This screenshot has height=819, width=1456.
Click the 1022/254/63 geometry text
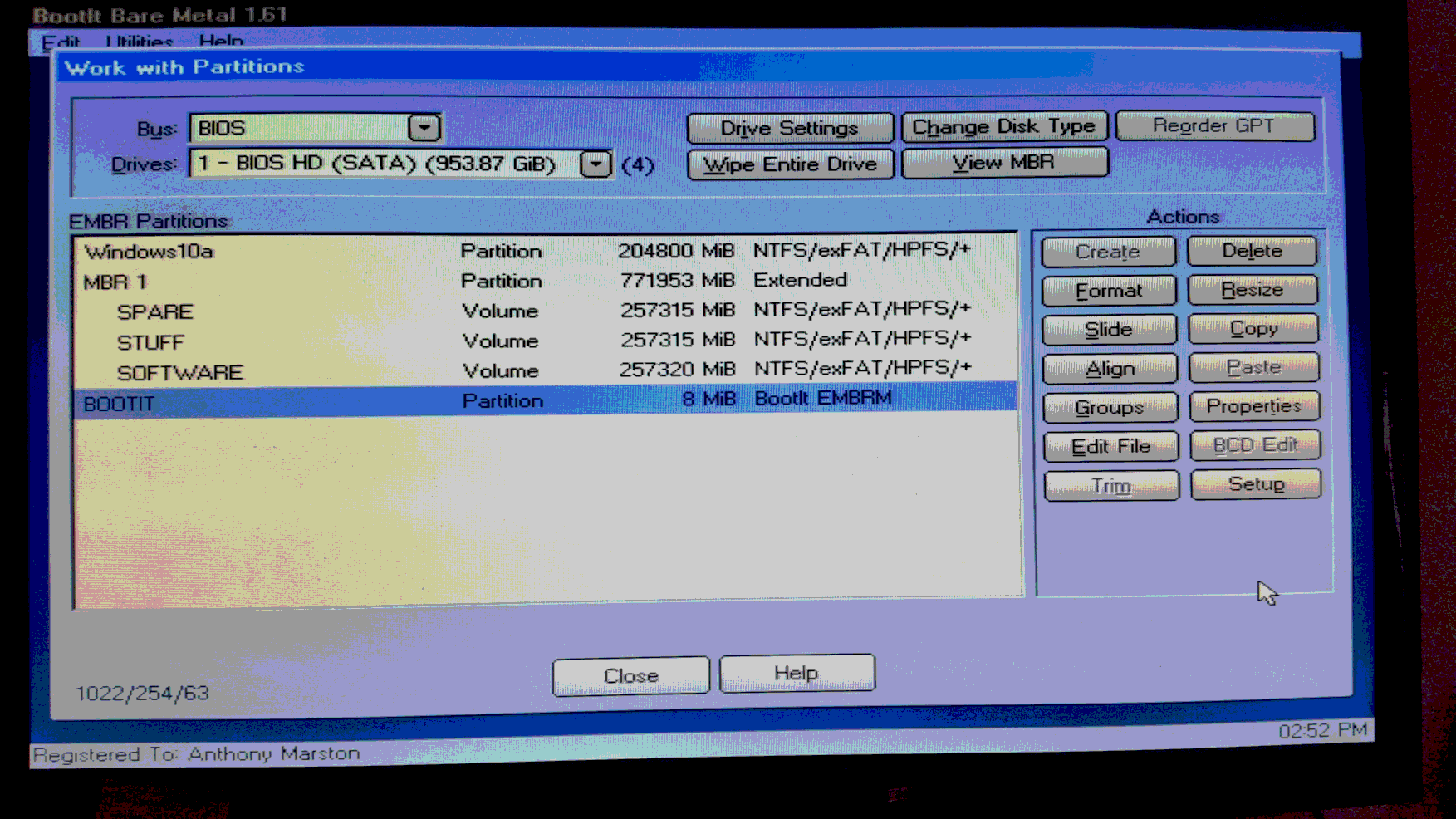pyautogui.click(x=143, y=693)
